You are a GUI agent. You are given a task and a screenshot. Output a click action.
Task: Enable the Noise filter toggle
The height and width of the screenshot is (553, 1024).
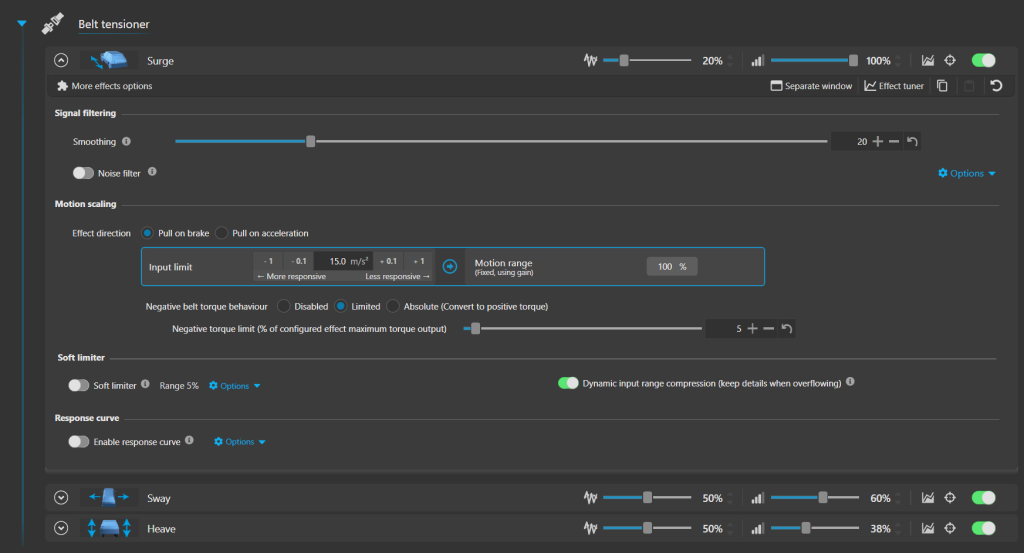point(83,173)
